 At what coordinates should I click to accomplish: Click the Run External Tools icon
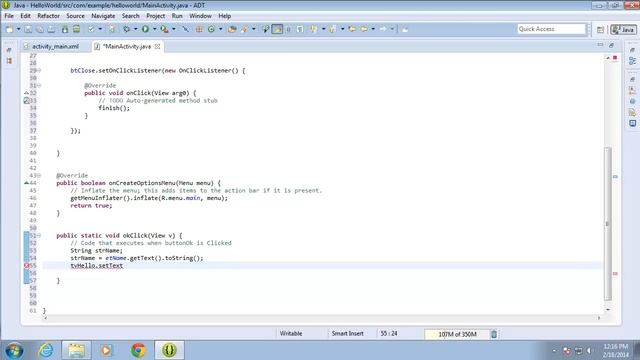click(x=164, y=29)
